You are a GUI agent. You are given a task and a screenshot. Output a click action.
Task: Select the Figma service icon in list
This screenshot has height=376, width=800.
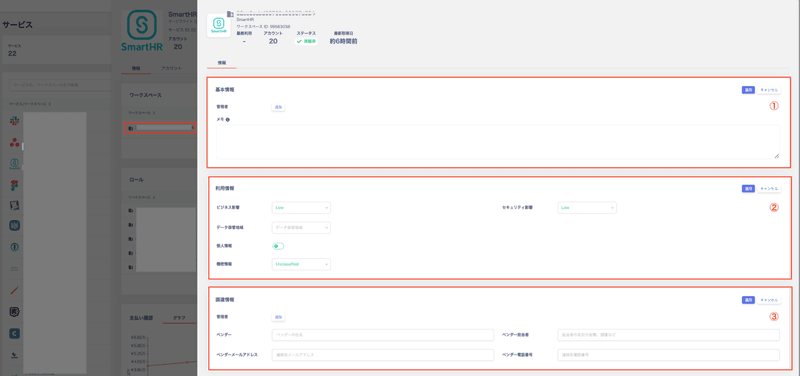point(15,185)
